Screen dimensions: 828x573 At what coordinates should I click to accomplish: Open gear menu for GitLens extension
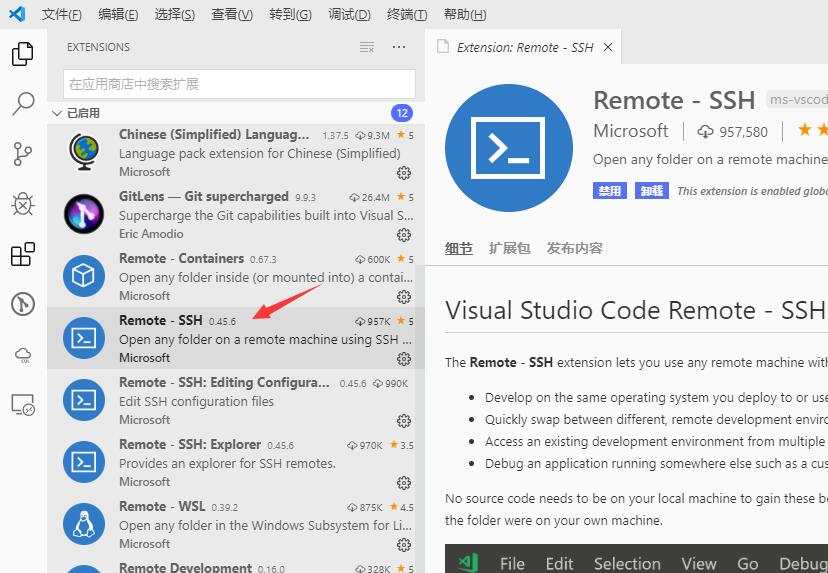(404, 234)
